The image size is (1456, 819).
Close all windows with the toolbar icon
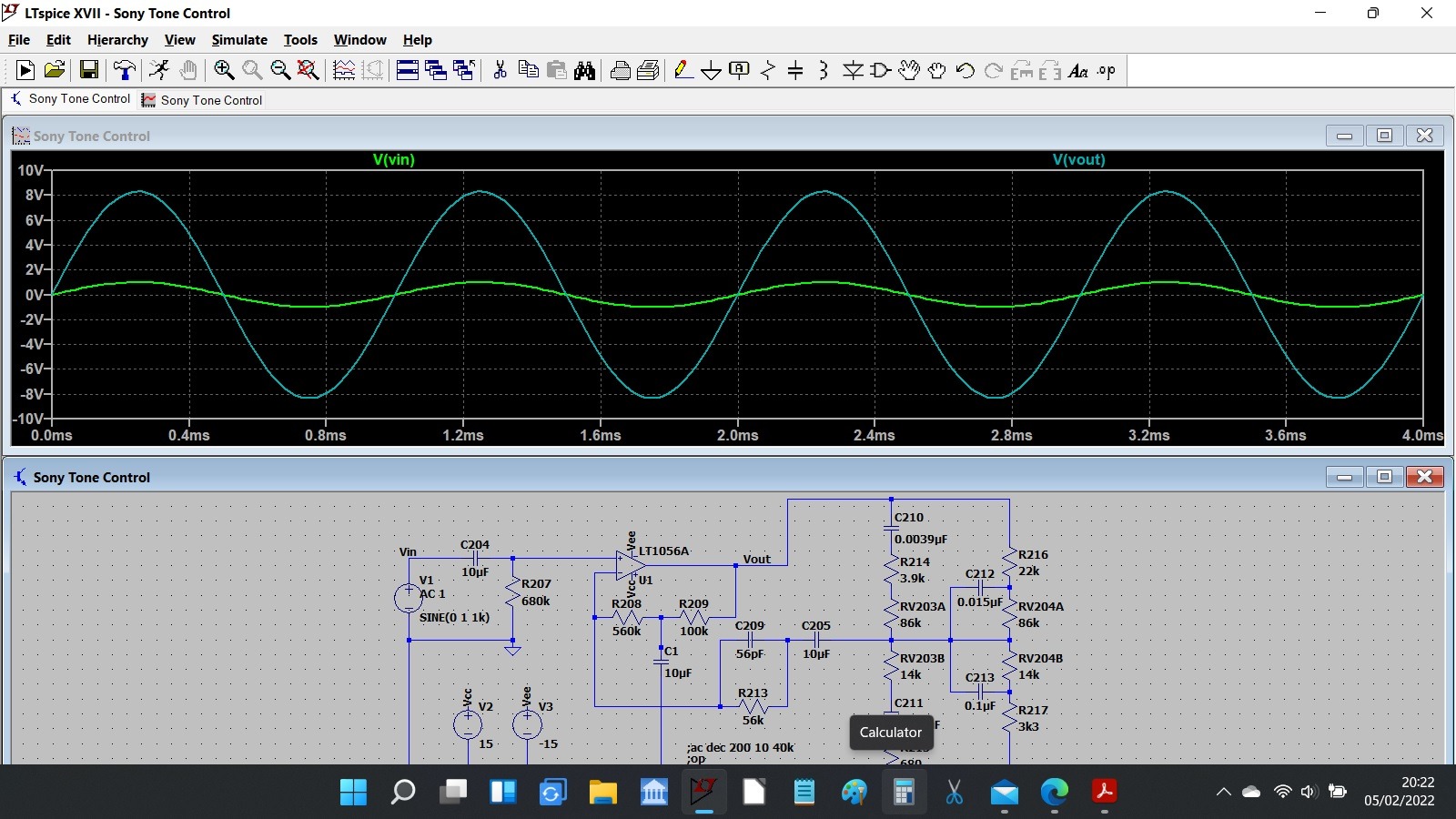click(464, 70)
